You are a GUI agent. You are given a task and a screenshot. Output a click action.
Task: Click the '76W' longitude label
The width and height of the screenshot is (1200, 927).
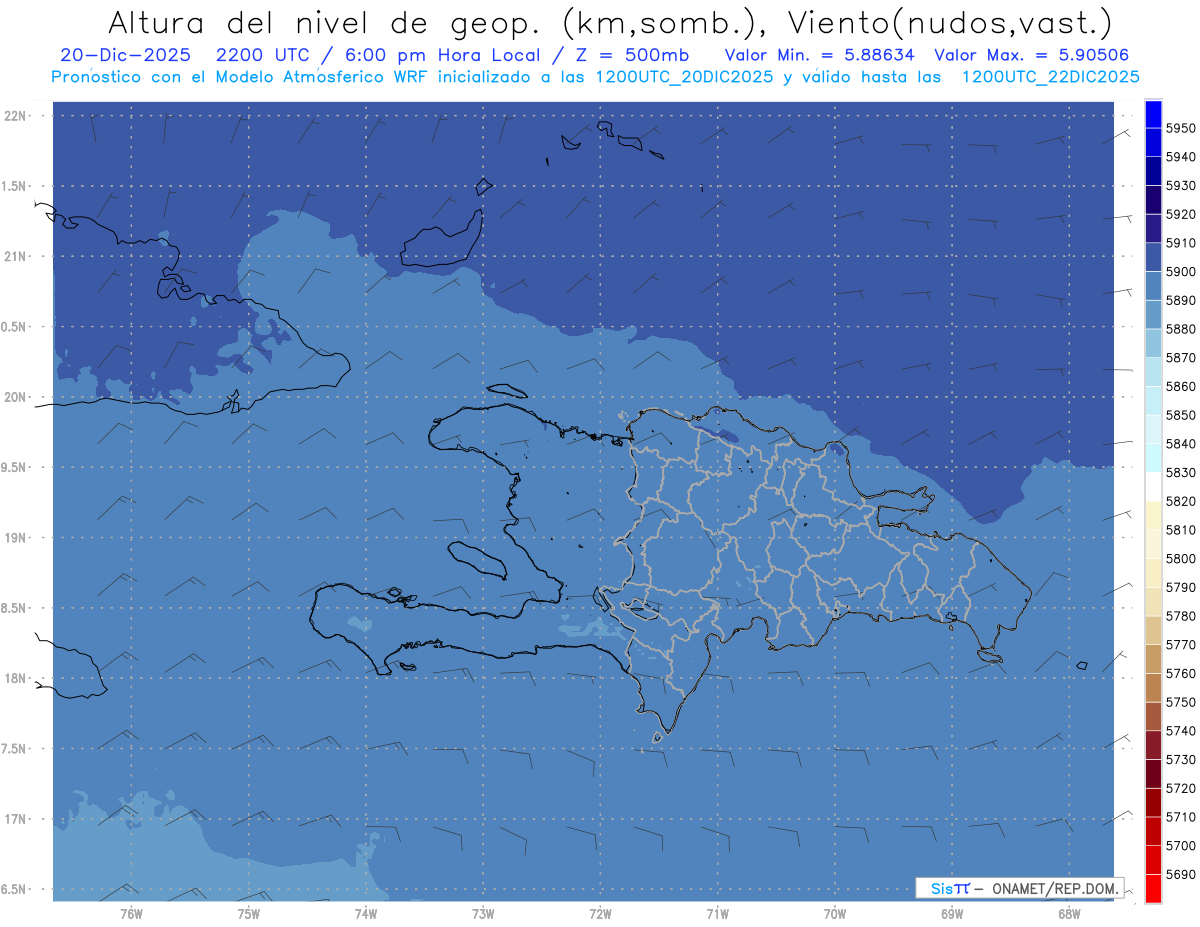[131, 914]
